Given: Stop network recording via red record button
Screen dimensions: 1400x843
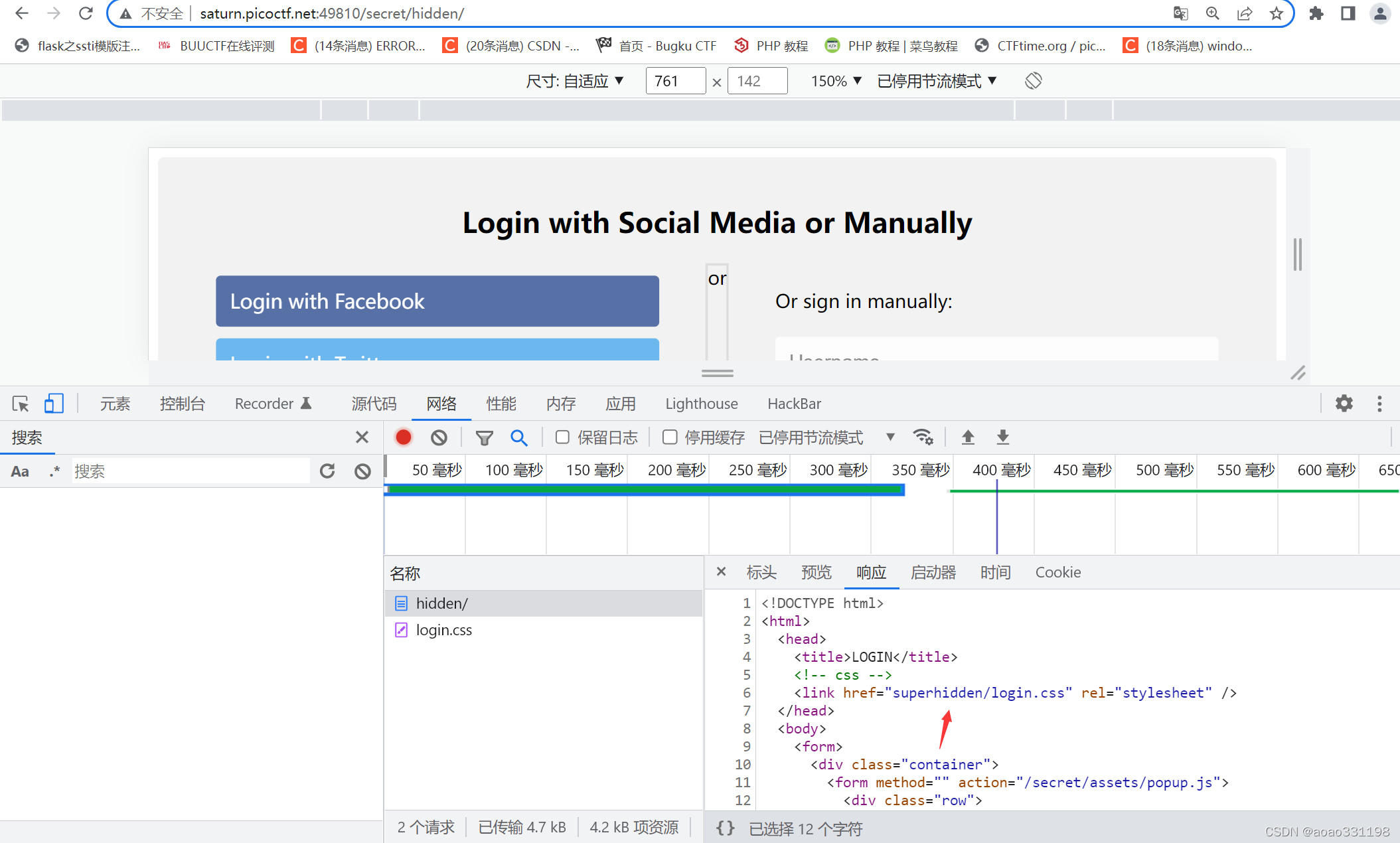Looking at the screenshot, I should 403,437.
